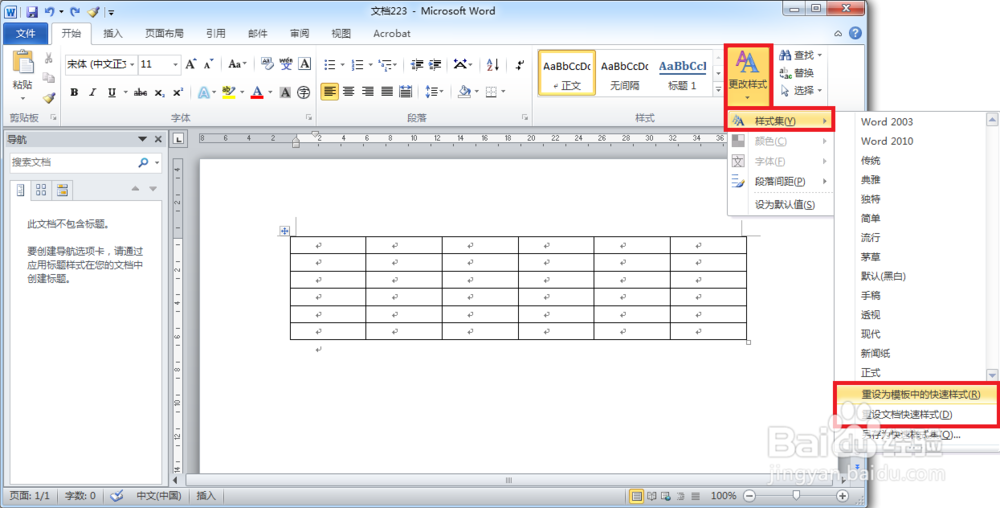Viewport: 1000px width, 508px height.
Task: Click the Clear Formatting eraser icon
Action: pyautogui.click(x=267, y=64)
